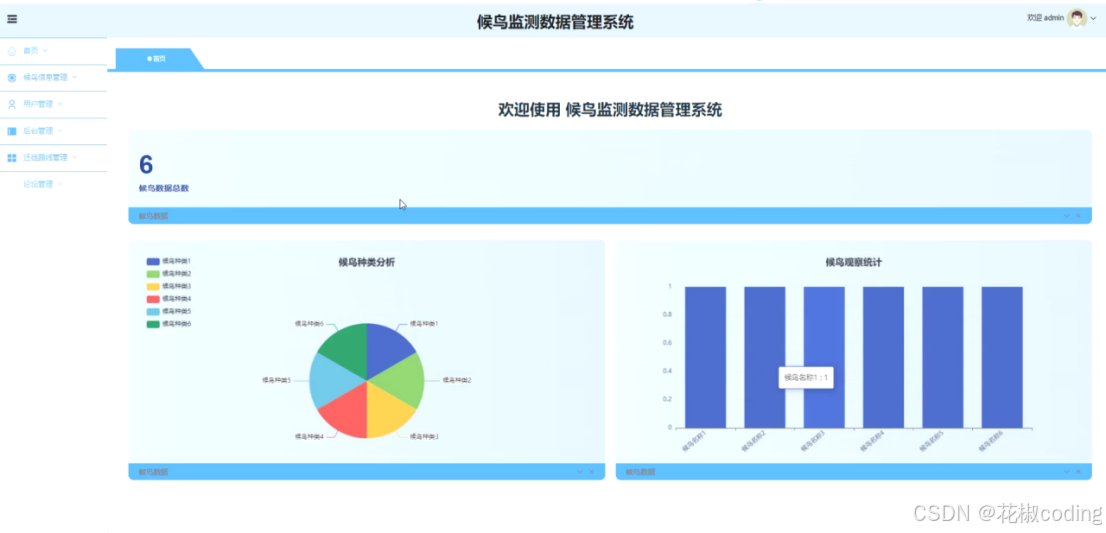Click the 候鸟数据总数 label

(164, 188)
